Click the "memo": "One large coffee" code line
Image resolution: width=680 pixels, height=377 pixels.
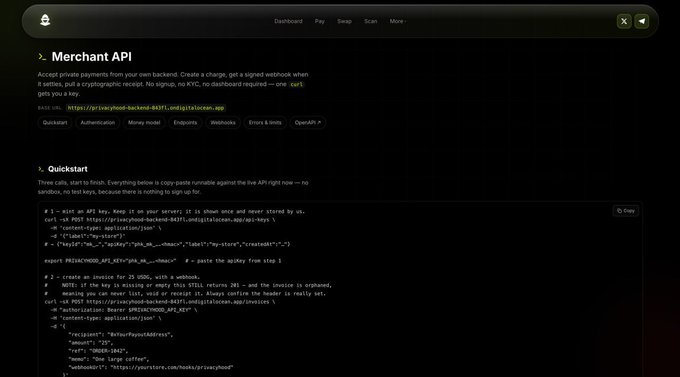point(108,359)
